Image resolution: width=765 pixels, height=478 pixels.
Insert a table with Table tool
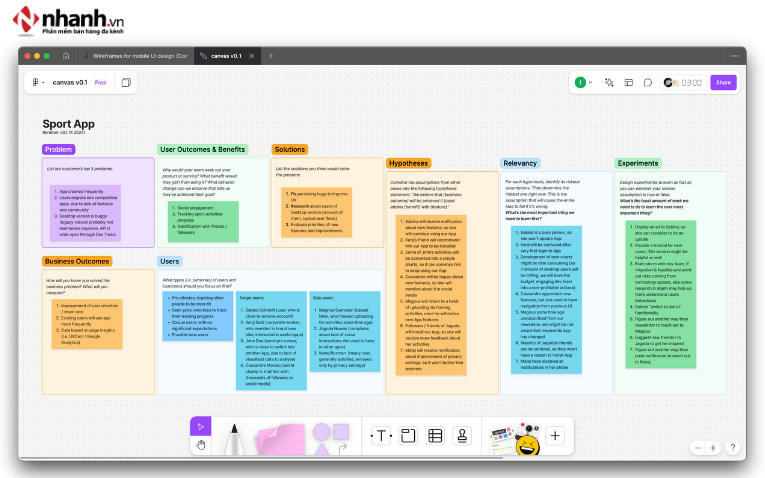tap(435, 435)
